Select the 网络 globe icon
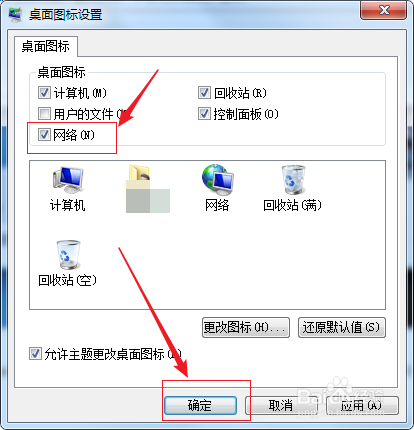Screen dimensions: 414x430 pos(218,180)
